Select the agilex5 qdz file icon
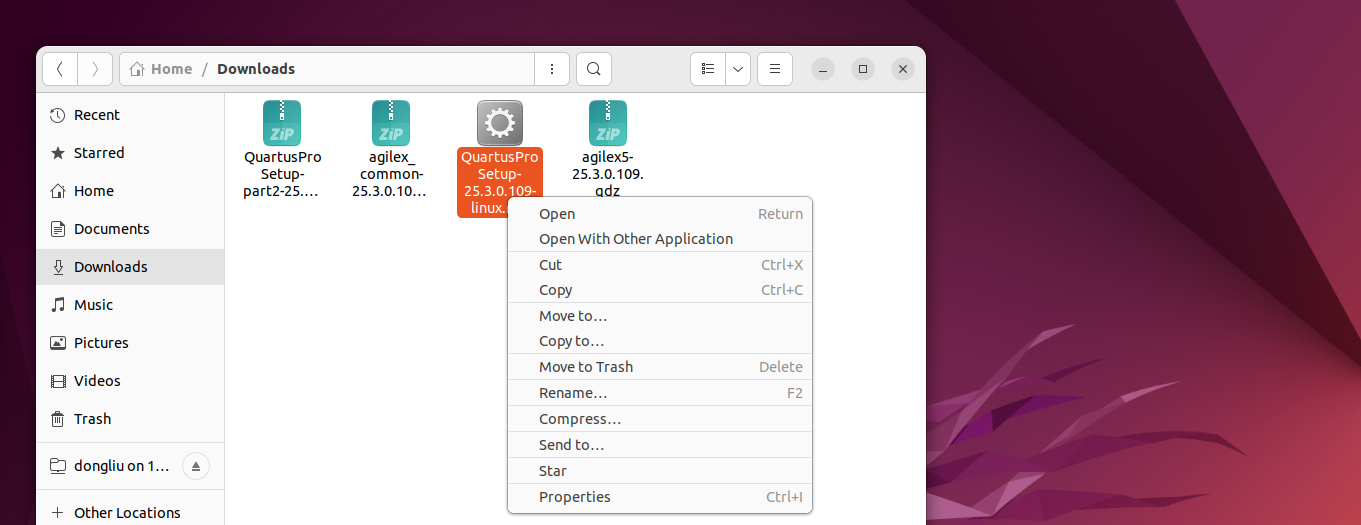The width and height of the screenshot is (1361, 525). pyautogui.click(x=608, y=123)
